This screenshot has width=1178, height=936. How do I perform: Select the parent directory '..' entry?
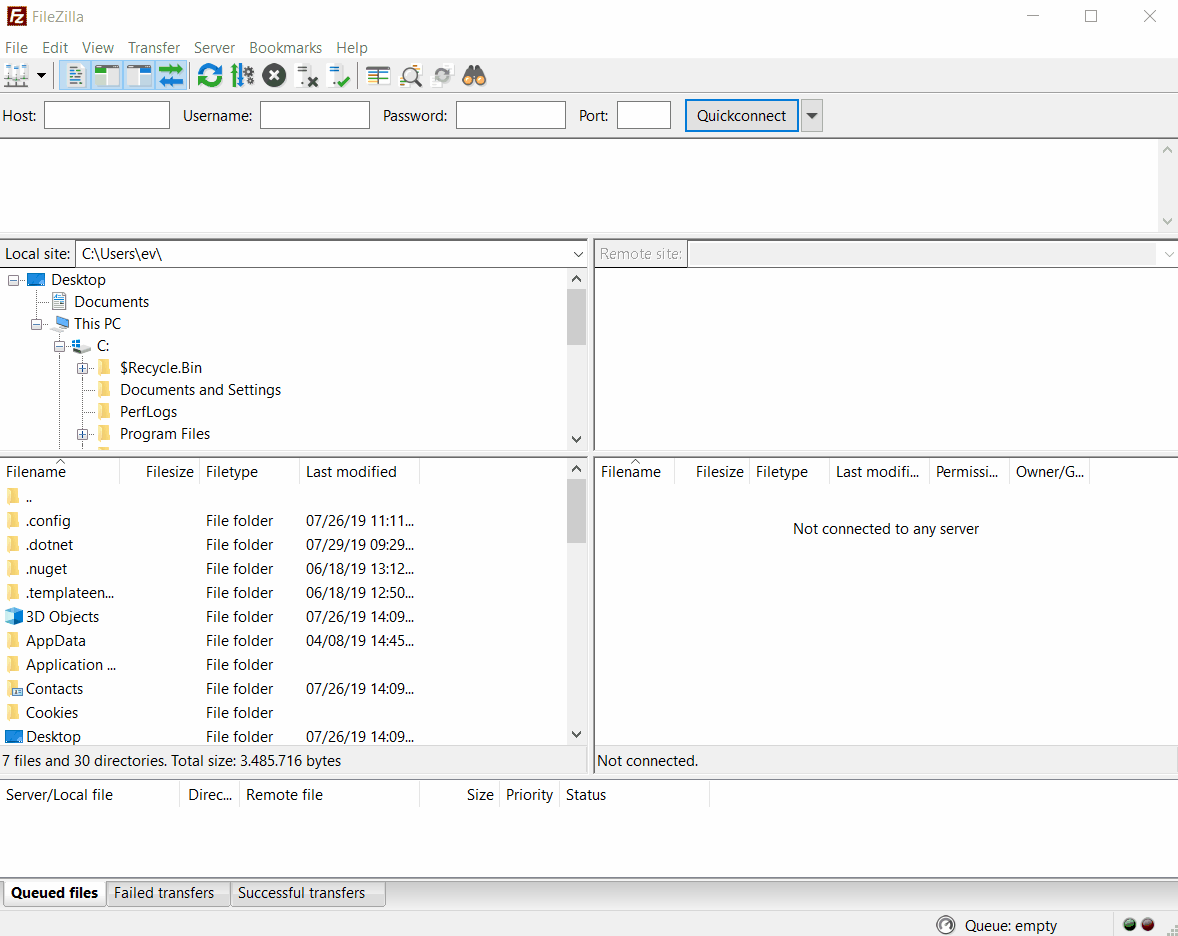29,497
